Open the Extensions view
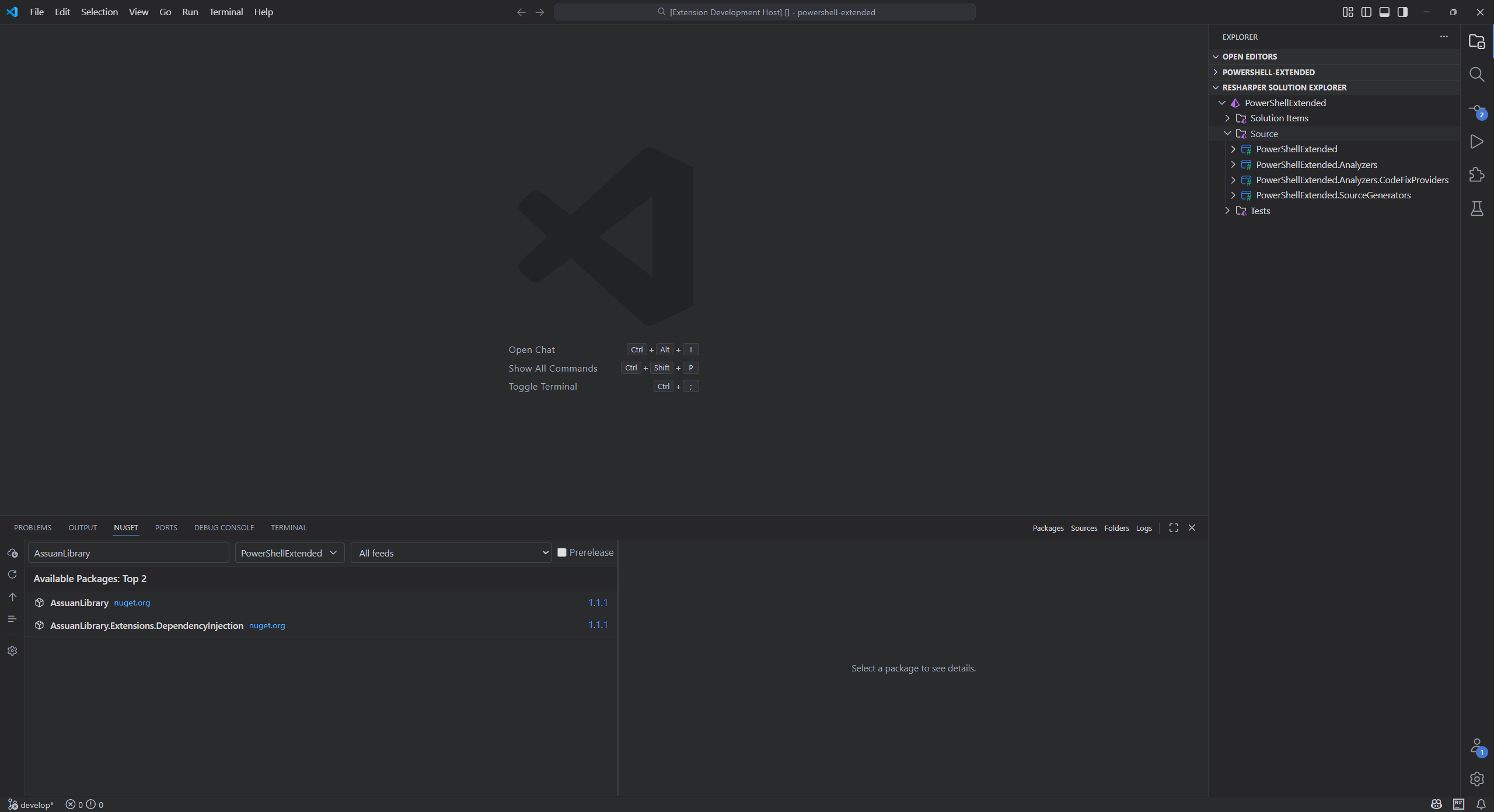1494x812 pixels. [1476, 174]
